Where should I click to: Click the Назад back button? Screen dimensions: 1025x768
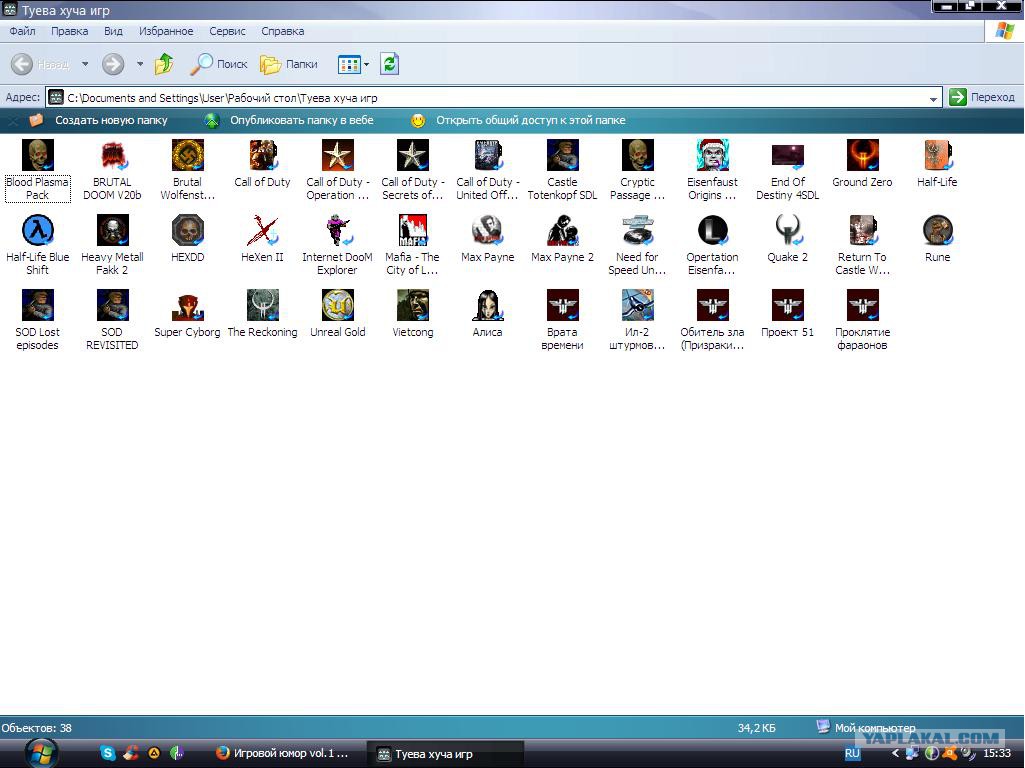pyautogui.click(x=41, y=64)
